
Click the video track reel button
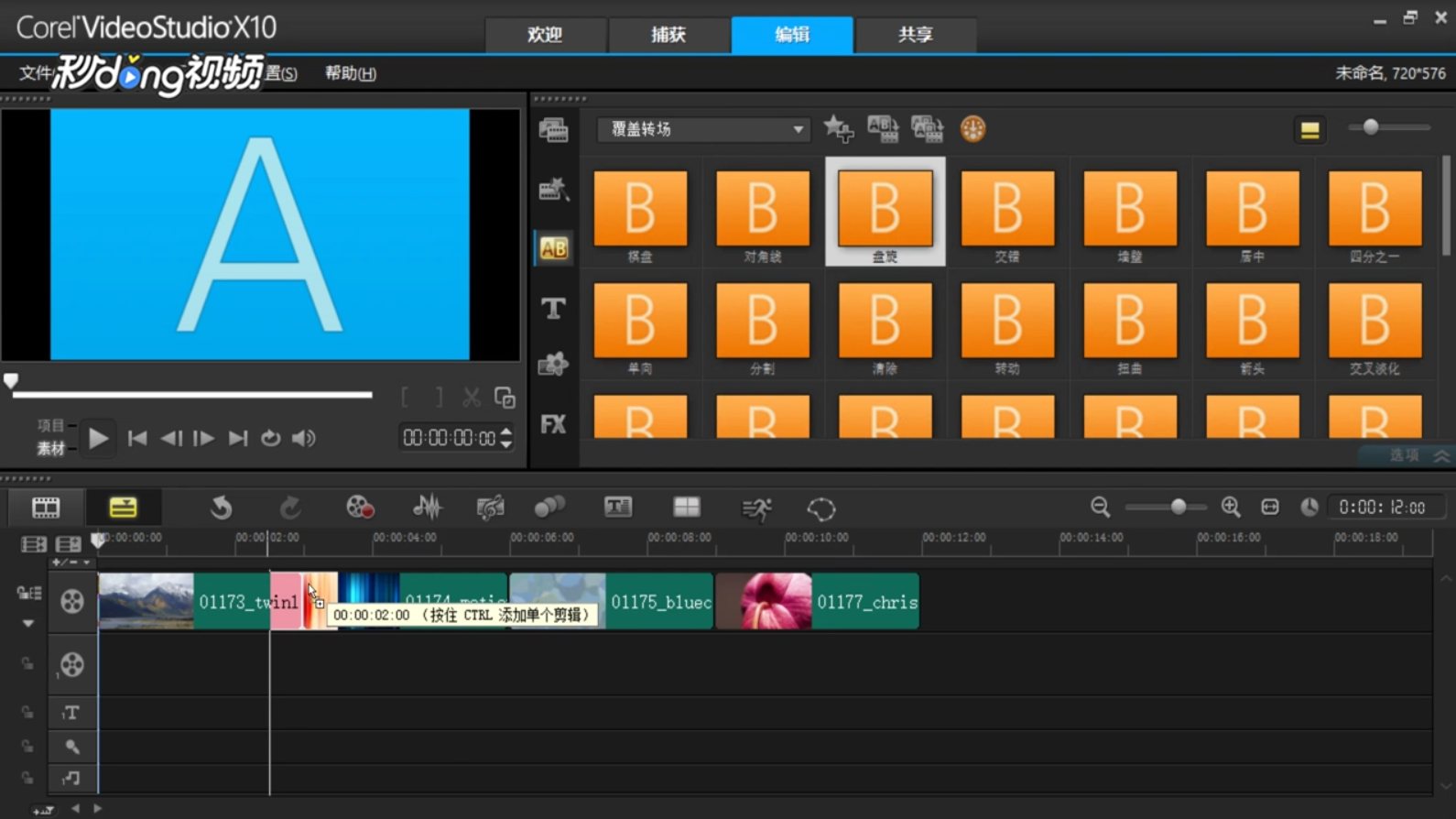coord(71,601)
